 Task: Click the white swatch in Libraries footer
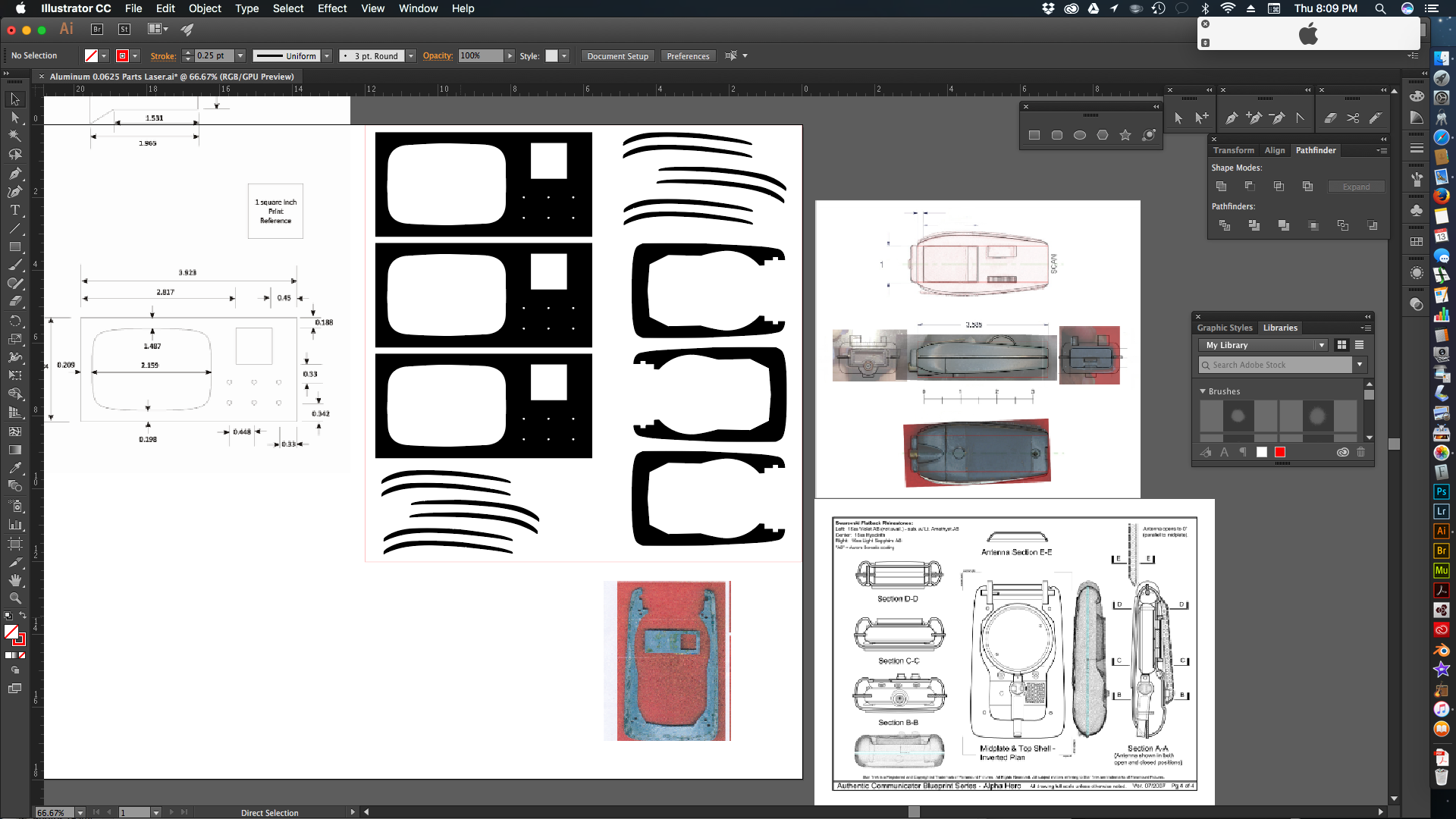pos(1262,452)
